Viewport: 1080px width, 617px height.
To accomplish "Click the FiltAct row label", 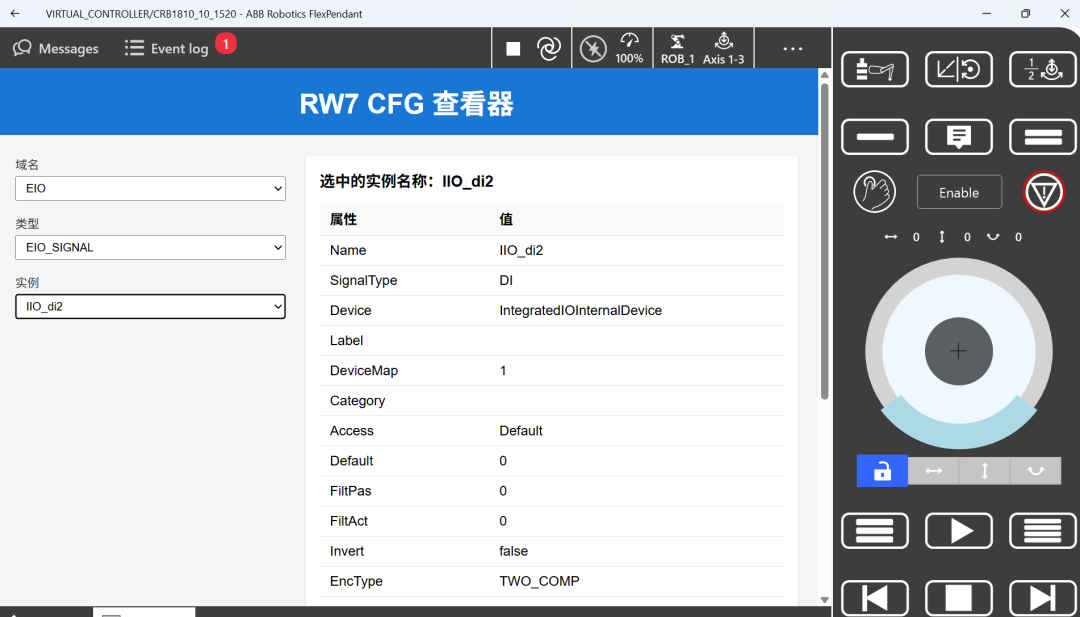I will click(x=349, y=521).
